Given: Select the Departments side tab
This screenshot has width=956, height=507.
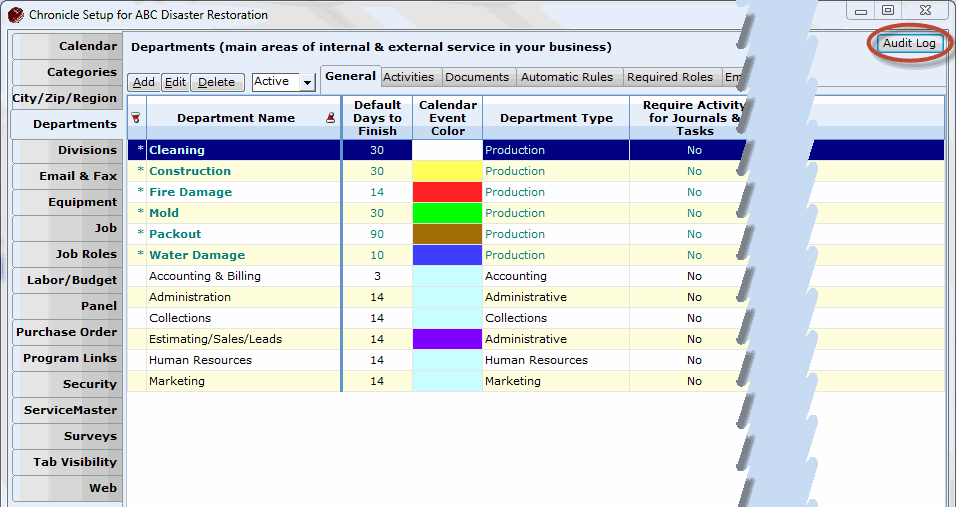Looking at the screenshot, I should [x=67, y=124].
